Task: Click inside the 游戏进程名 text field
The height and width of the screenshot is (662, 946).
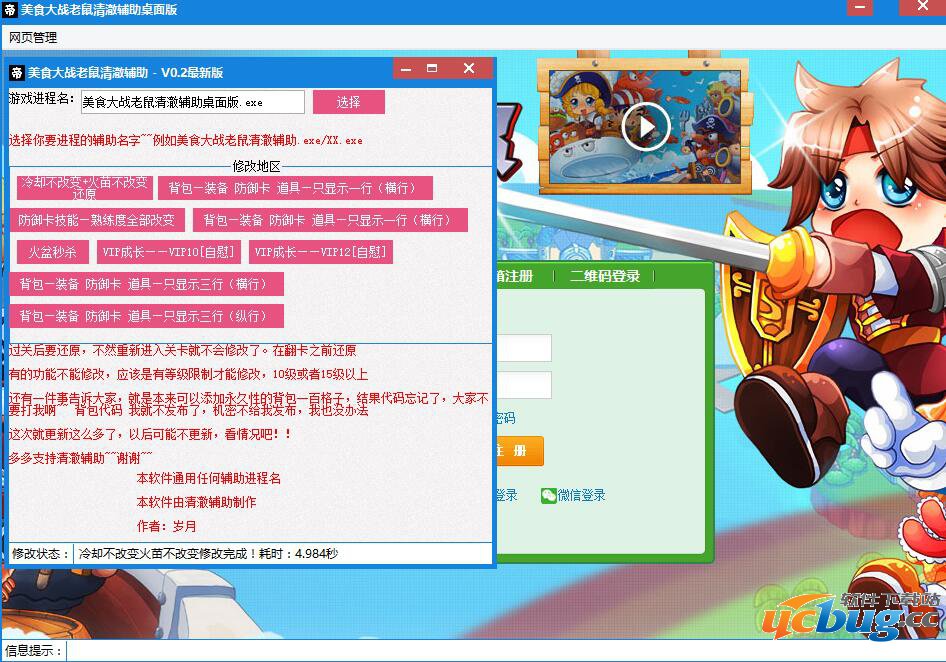Action: (x=192, y=102)
